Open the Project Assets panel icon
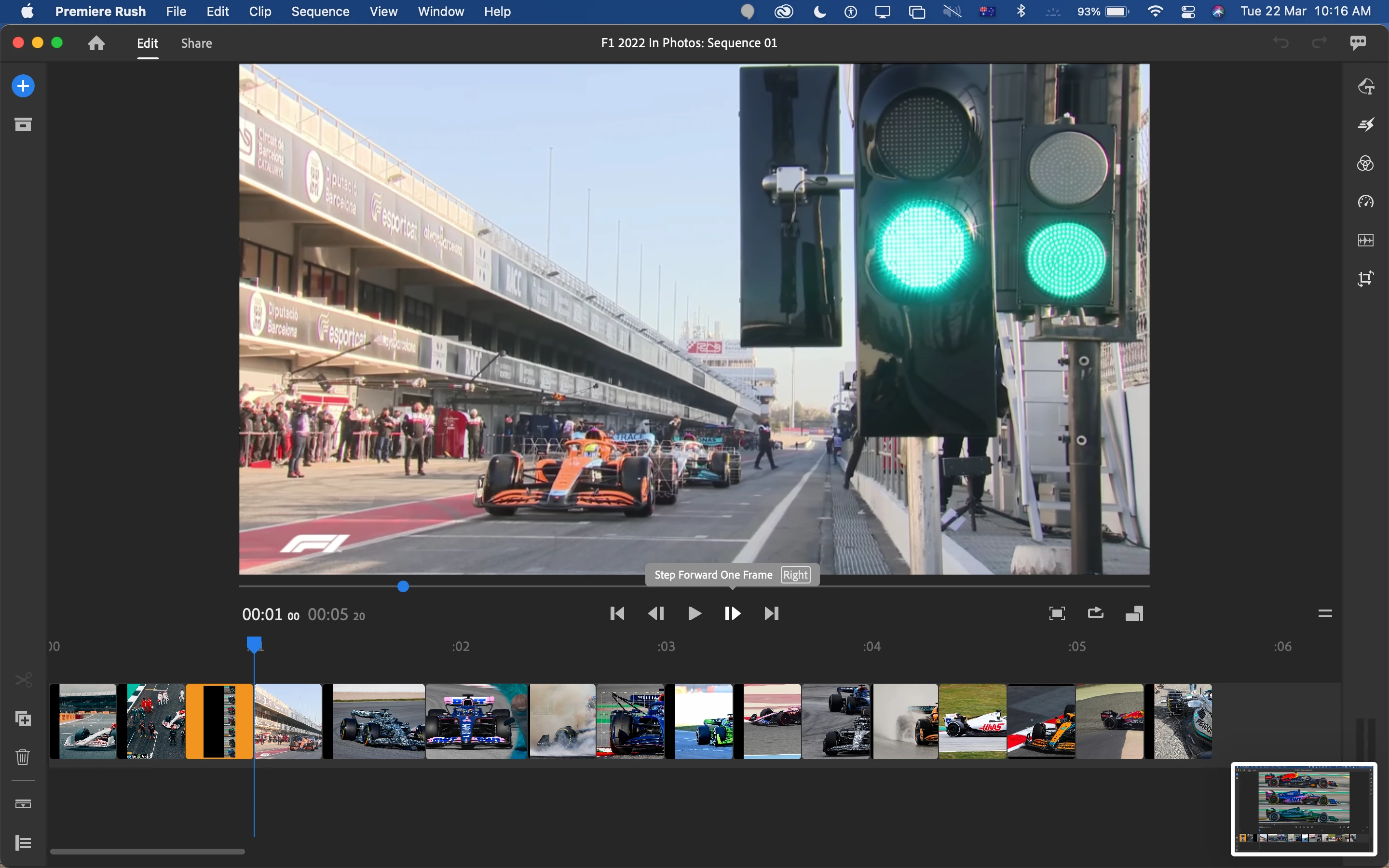Image resolution: width=1389 pixels, height=868 pixels. (23, 124)
